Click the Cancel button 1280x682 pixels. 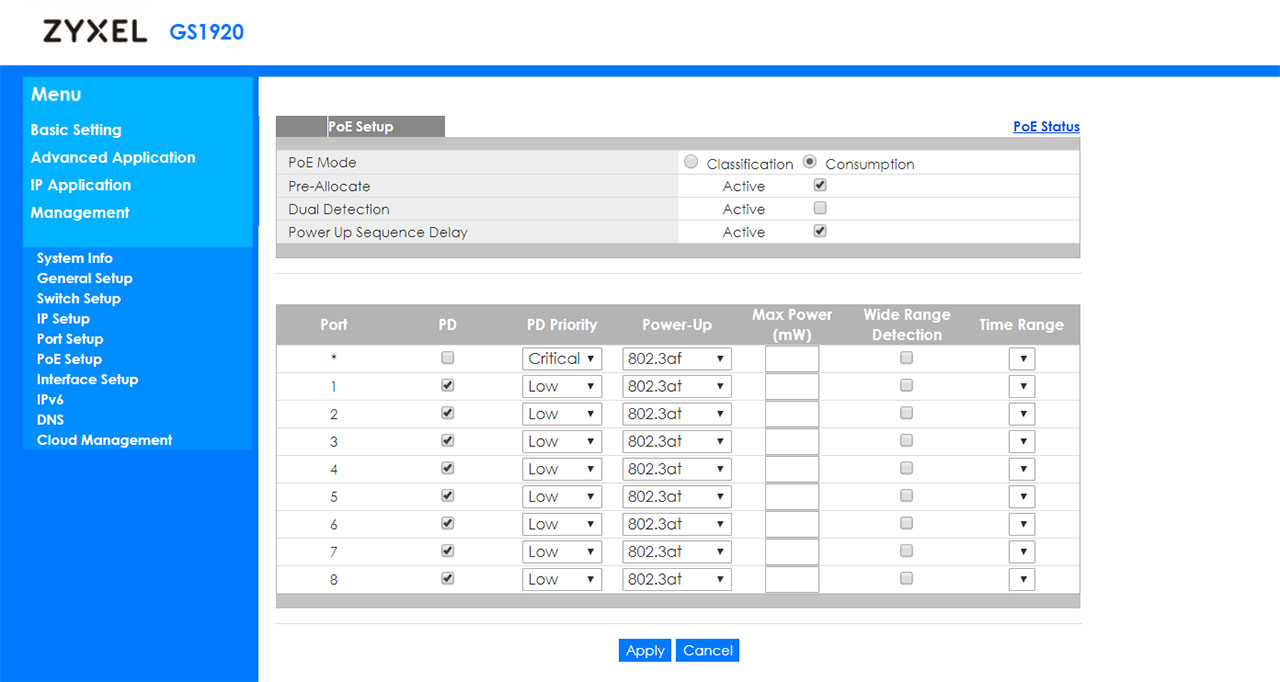tap(708, 650)
